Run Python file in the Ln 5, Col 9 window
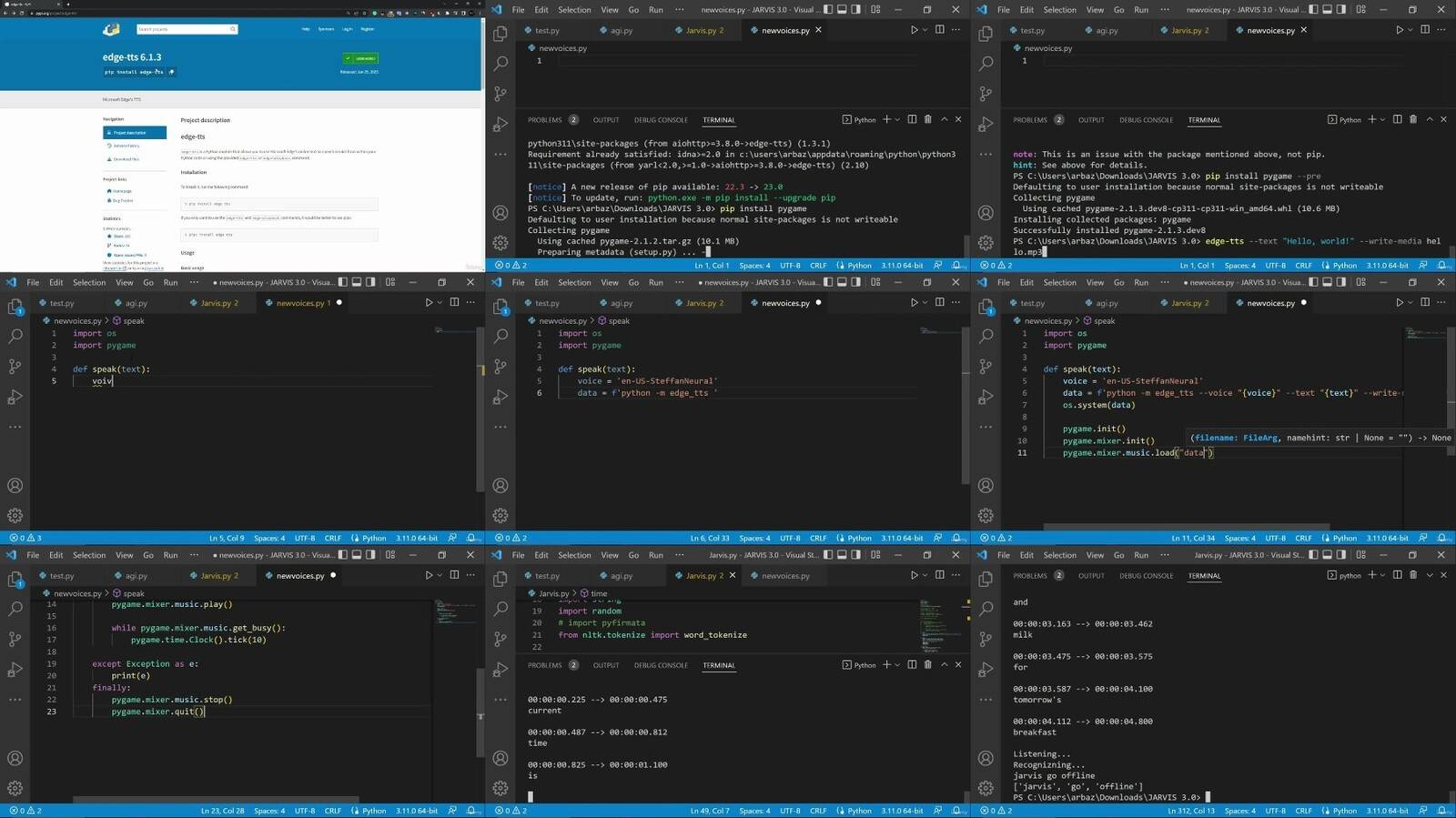This screenshot has width=1456, height=818. click(429, 303)
